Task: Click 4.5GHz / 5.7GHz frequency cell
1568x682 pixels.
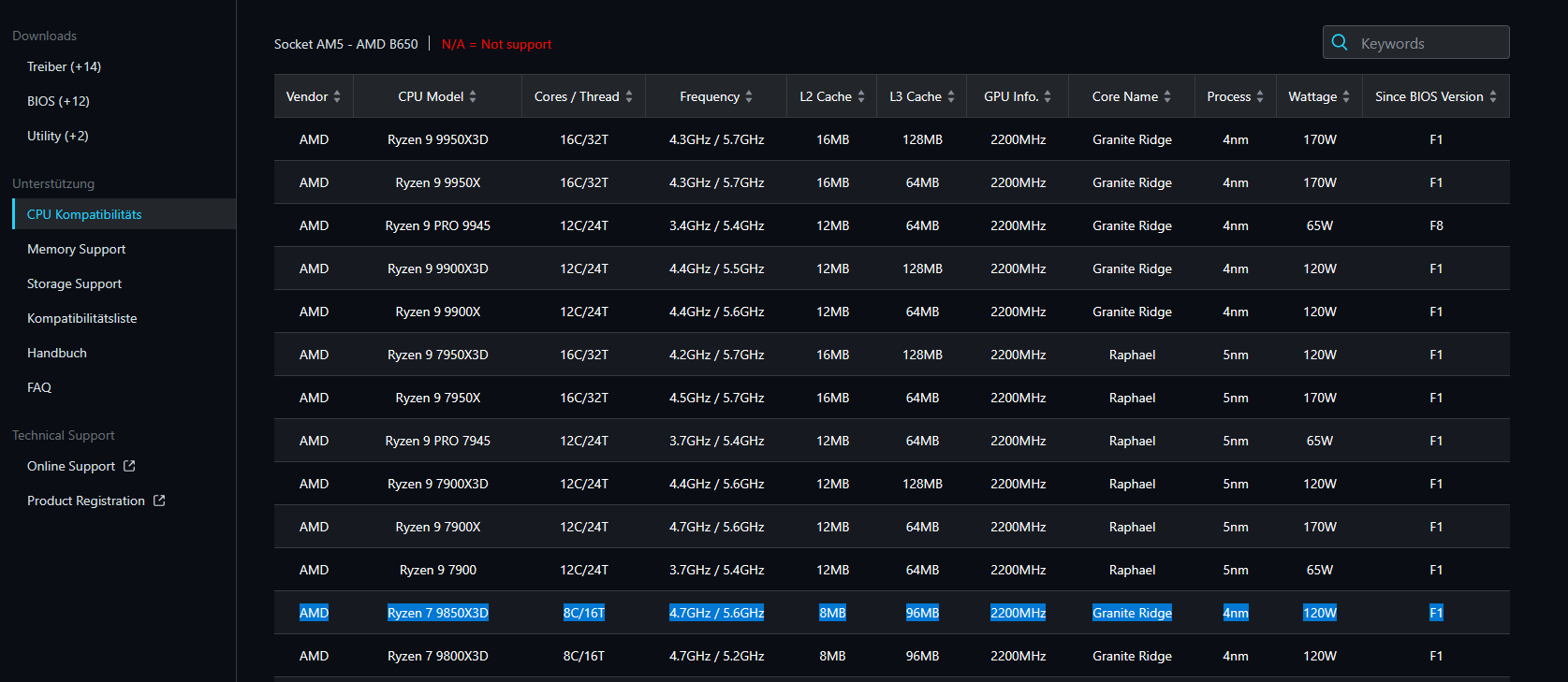Action: 716,398
